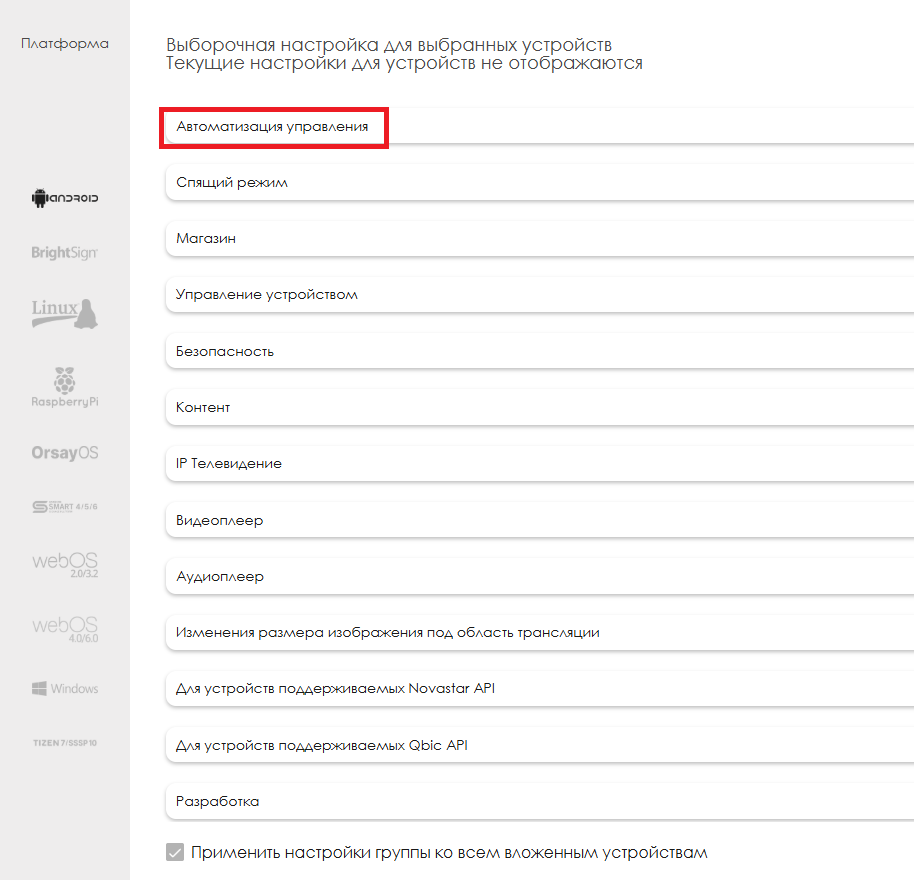The width and height of the screenshot is (914, 880).
Task: Expand the Спящий режим section
Action: pos(233,184)
